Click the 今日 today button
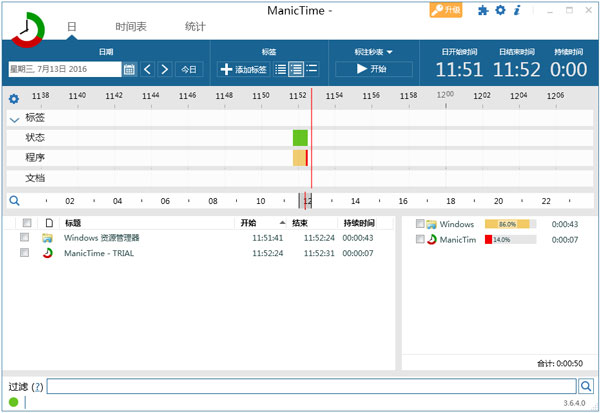Image resolution: width=600 pixels, height=413 pixels. 189,69
